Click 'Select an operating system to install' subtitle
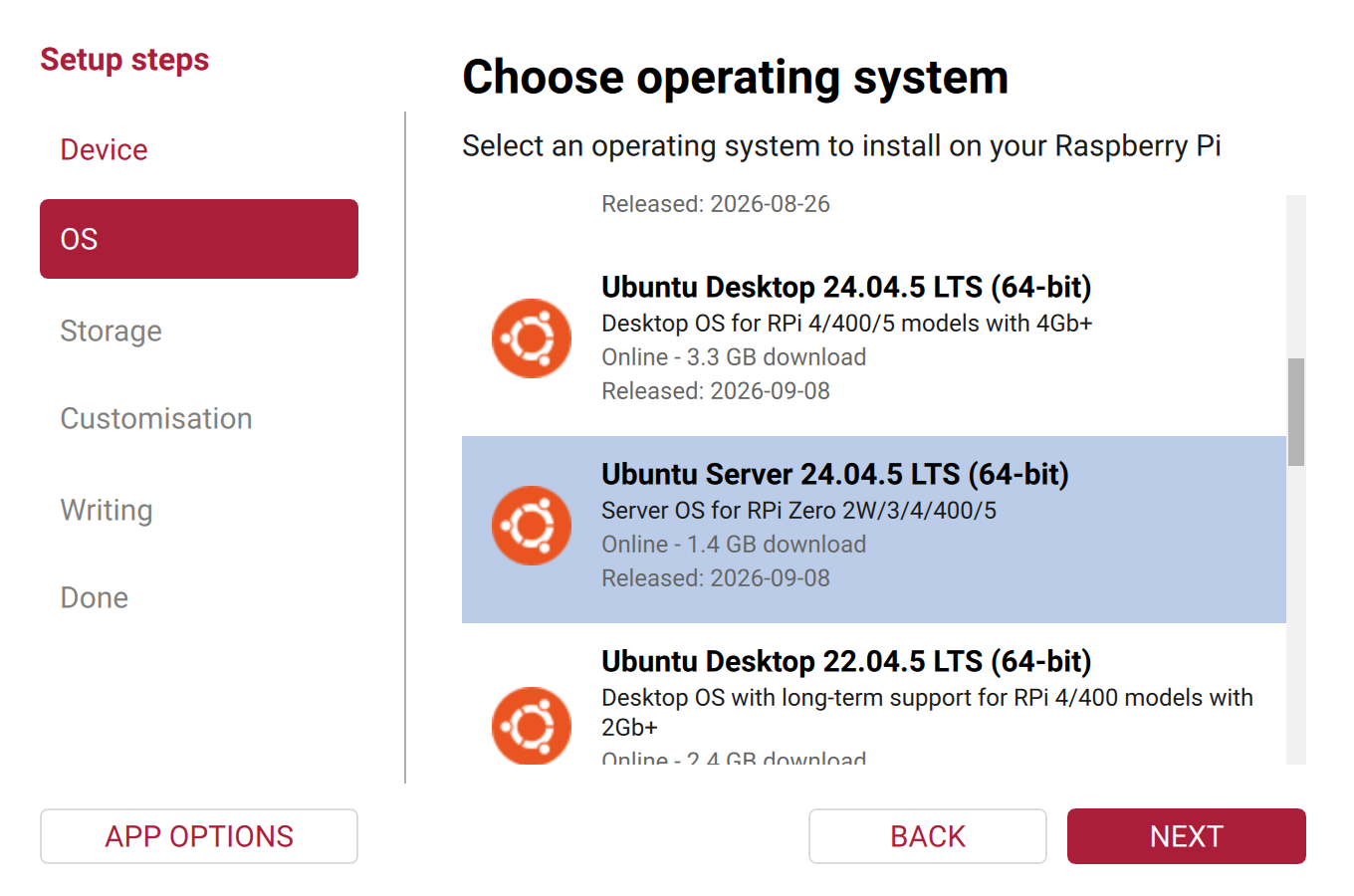 click(x=841, y=146)
